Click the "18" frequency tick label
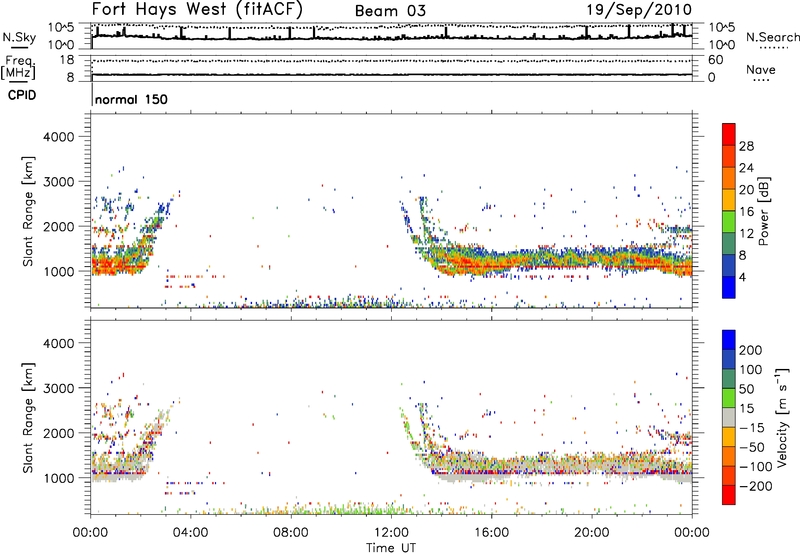 click(67, 60)
